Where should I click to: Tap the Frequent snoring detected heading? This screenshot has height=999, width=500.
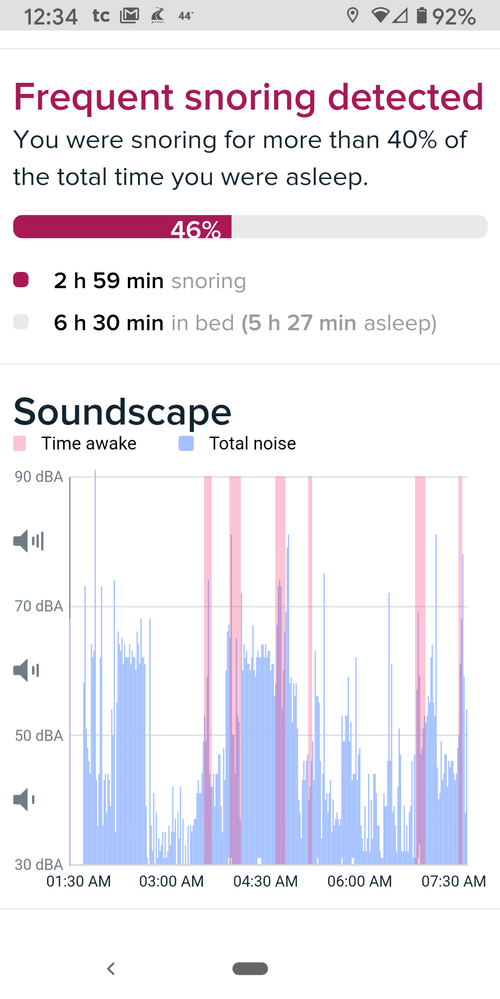[248, 97]
